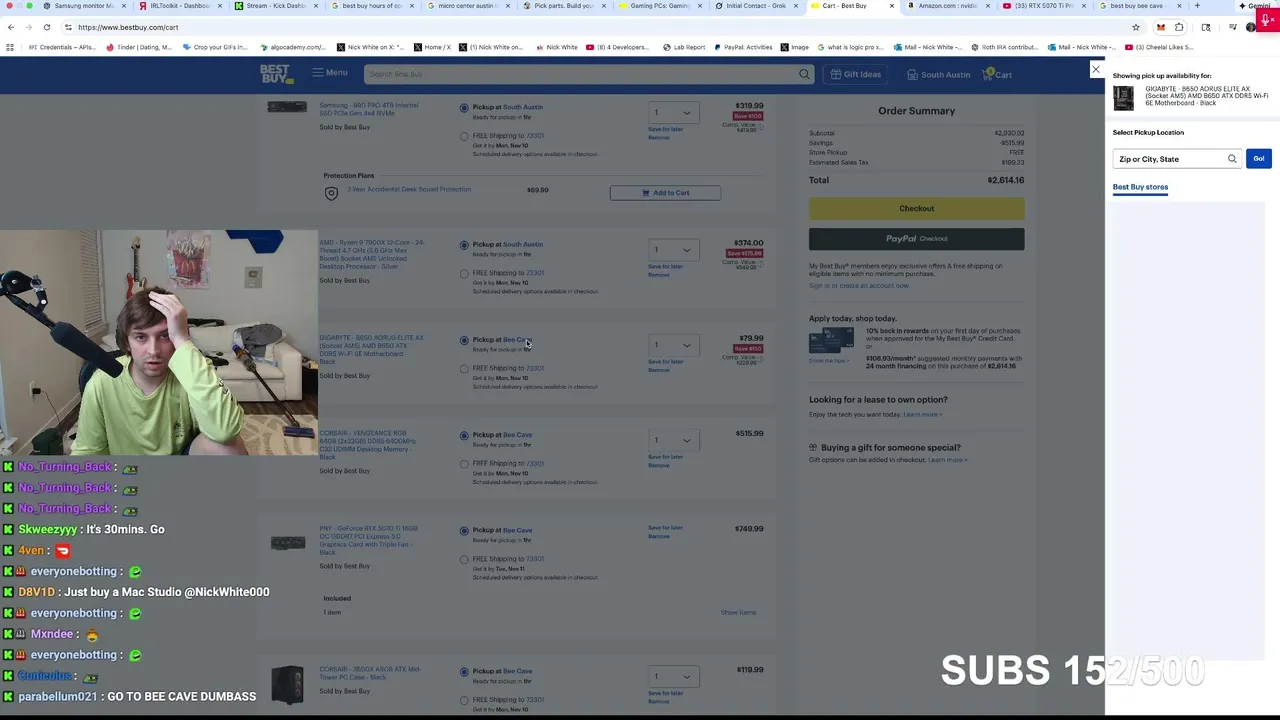Switch to the Amazon.com browser tab
Screen dimensions: 1280x720
[x=947, y=6]
